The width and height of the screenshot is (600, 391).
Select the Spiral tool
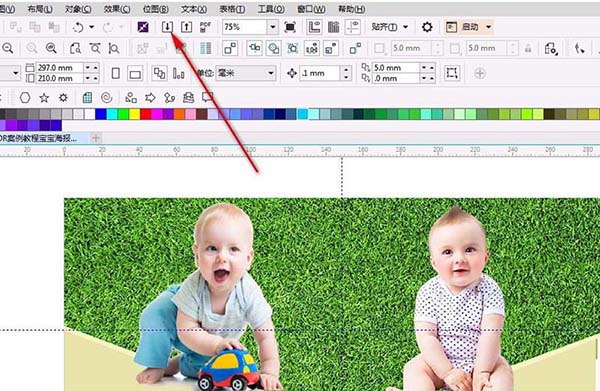[106, 98]
